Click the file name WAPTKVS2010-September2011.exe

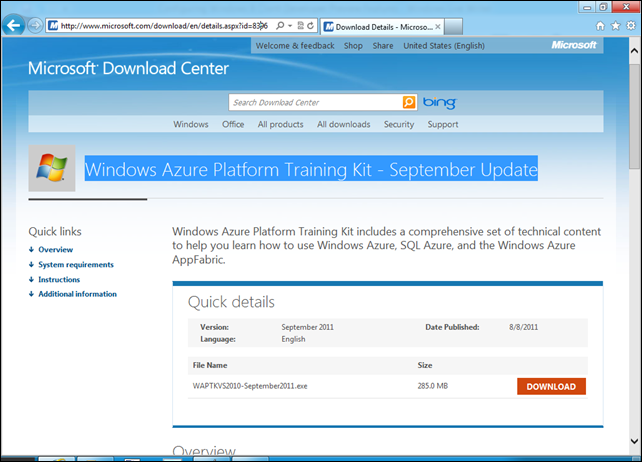pyautogui.click(x=250, y=386)
